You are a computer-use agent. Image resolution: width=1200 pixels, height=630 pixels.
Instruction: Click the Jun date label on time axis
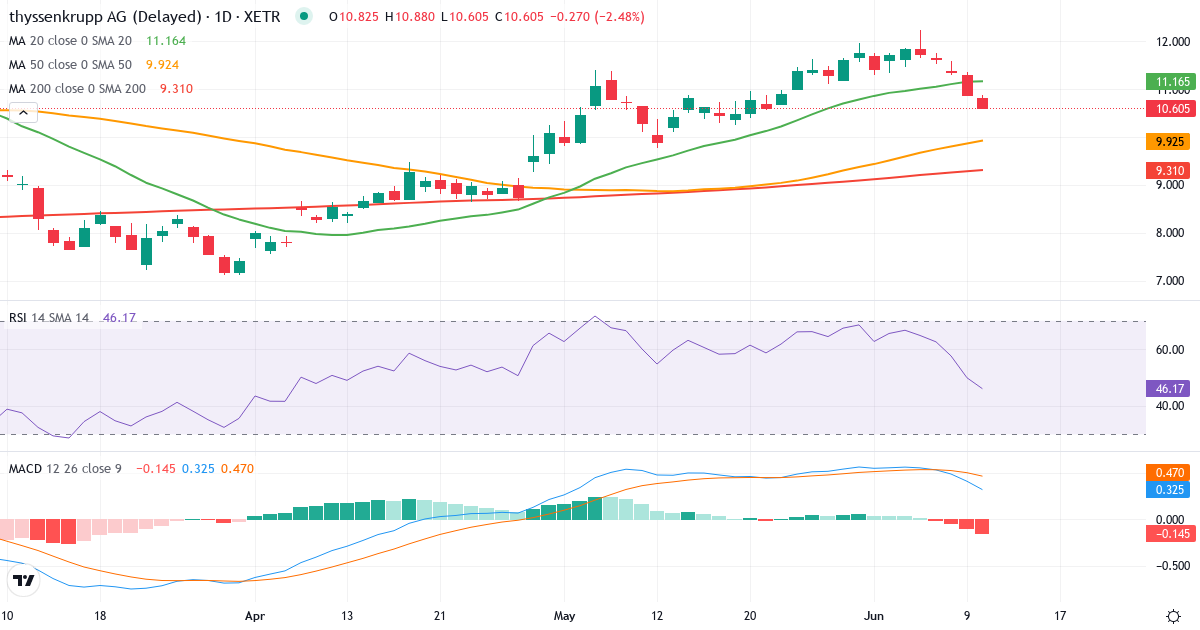[875, 616]
